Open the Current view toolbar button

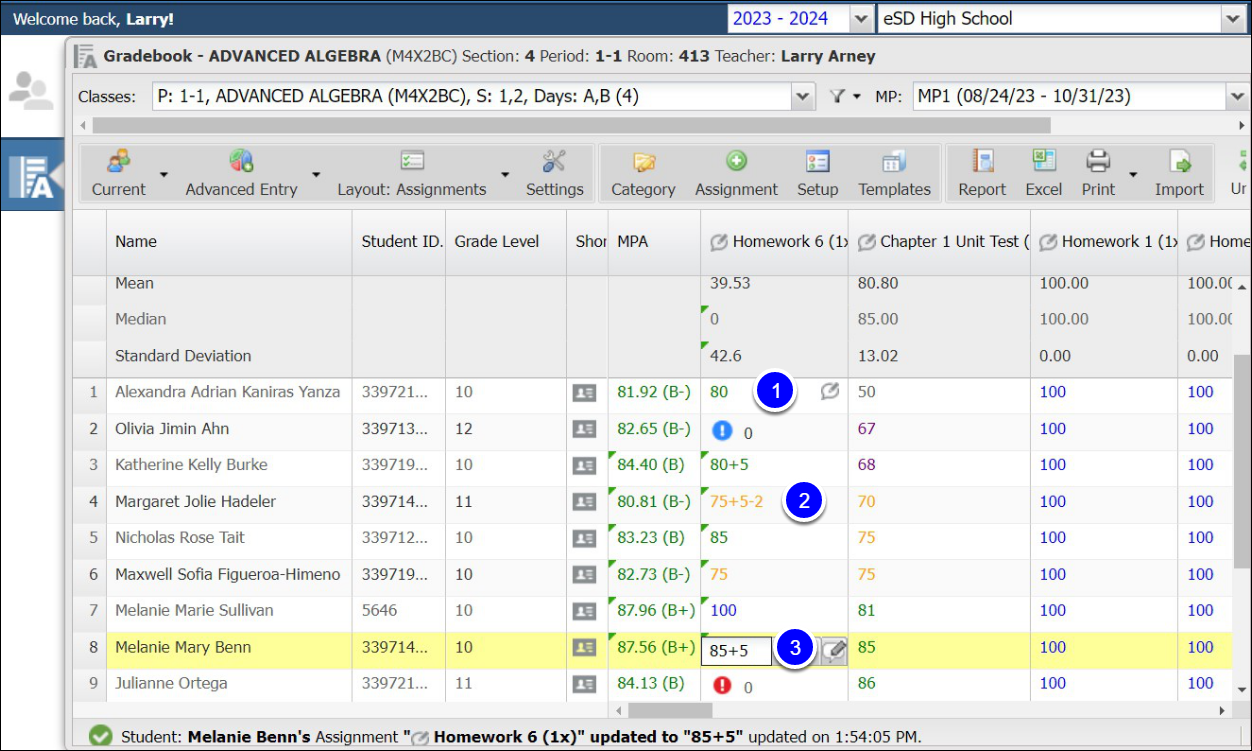[119, 173]
